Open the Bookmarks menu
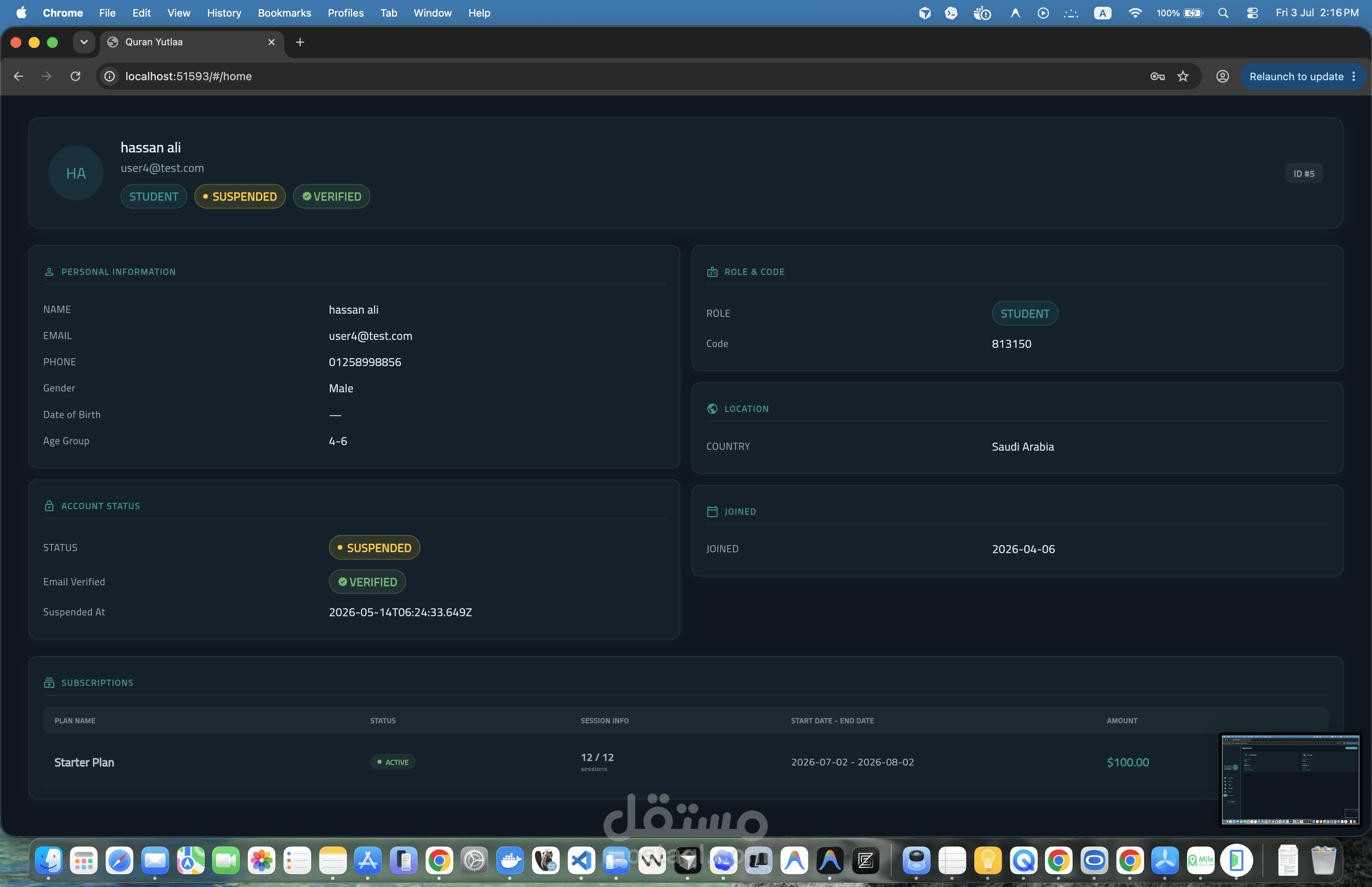Screen dimensions: 1372x887 click(x=284, y=13)
